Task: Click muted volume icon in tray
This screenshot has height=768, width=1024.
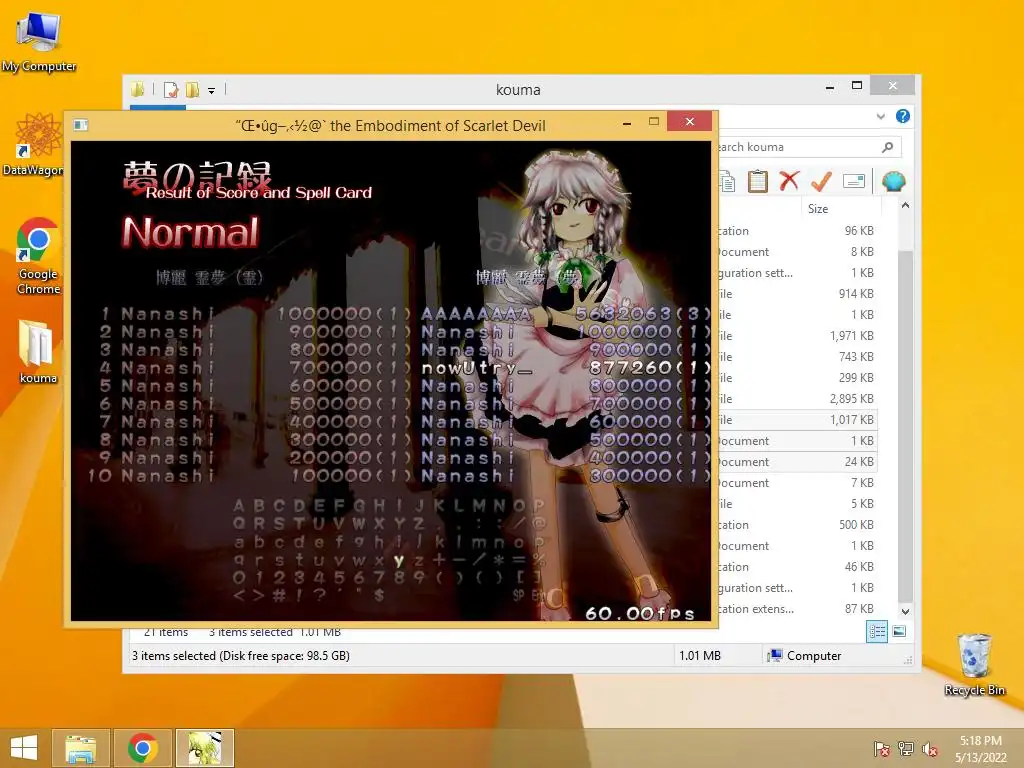Action: 930,748
